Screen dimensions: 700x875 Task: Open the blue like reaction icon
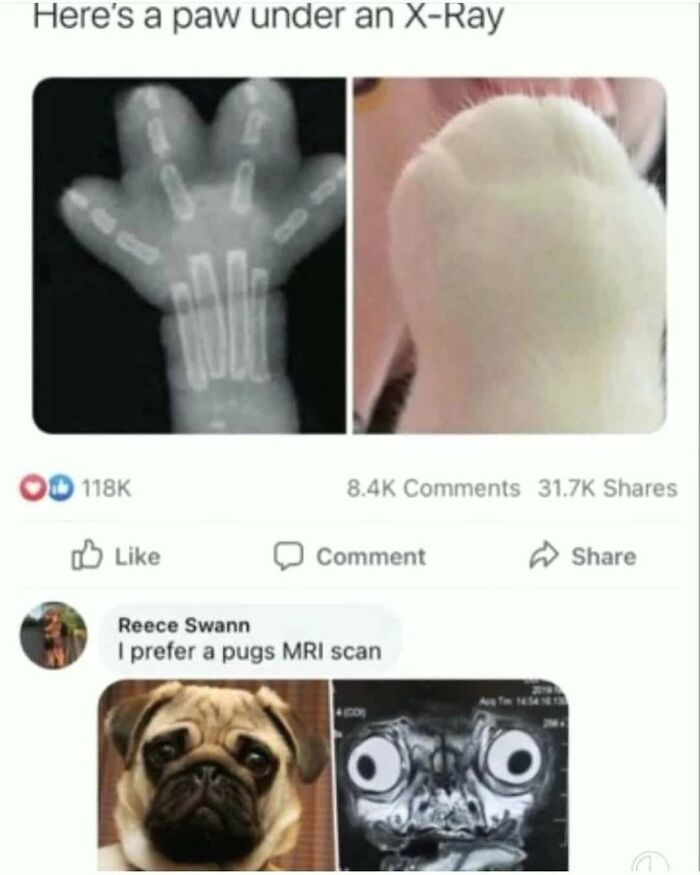coord(60,488)
